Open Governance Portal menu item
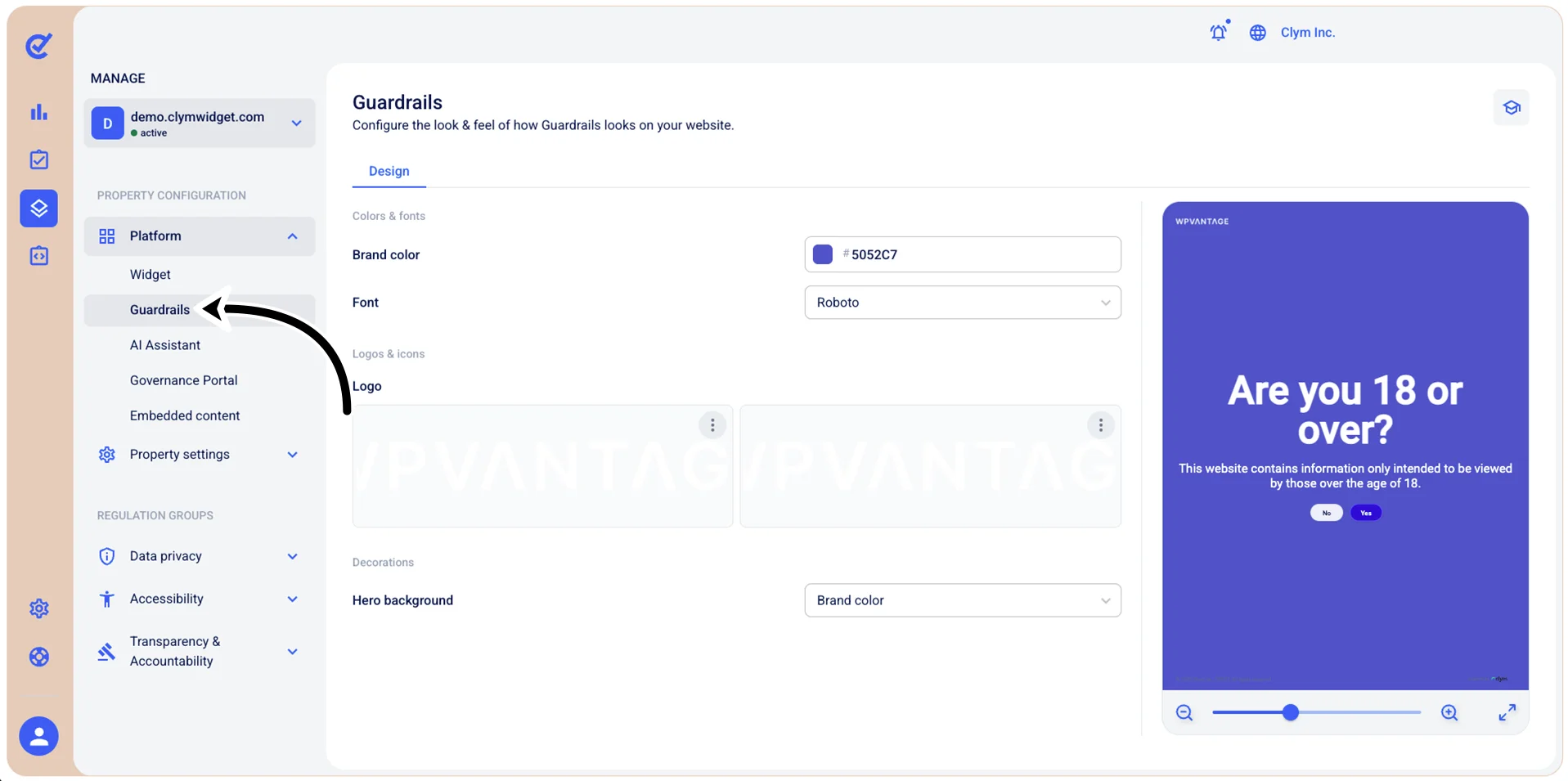 pyautogui.click(x=184, y=380)
